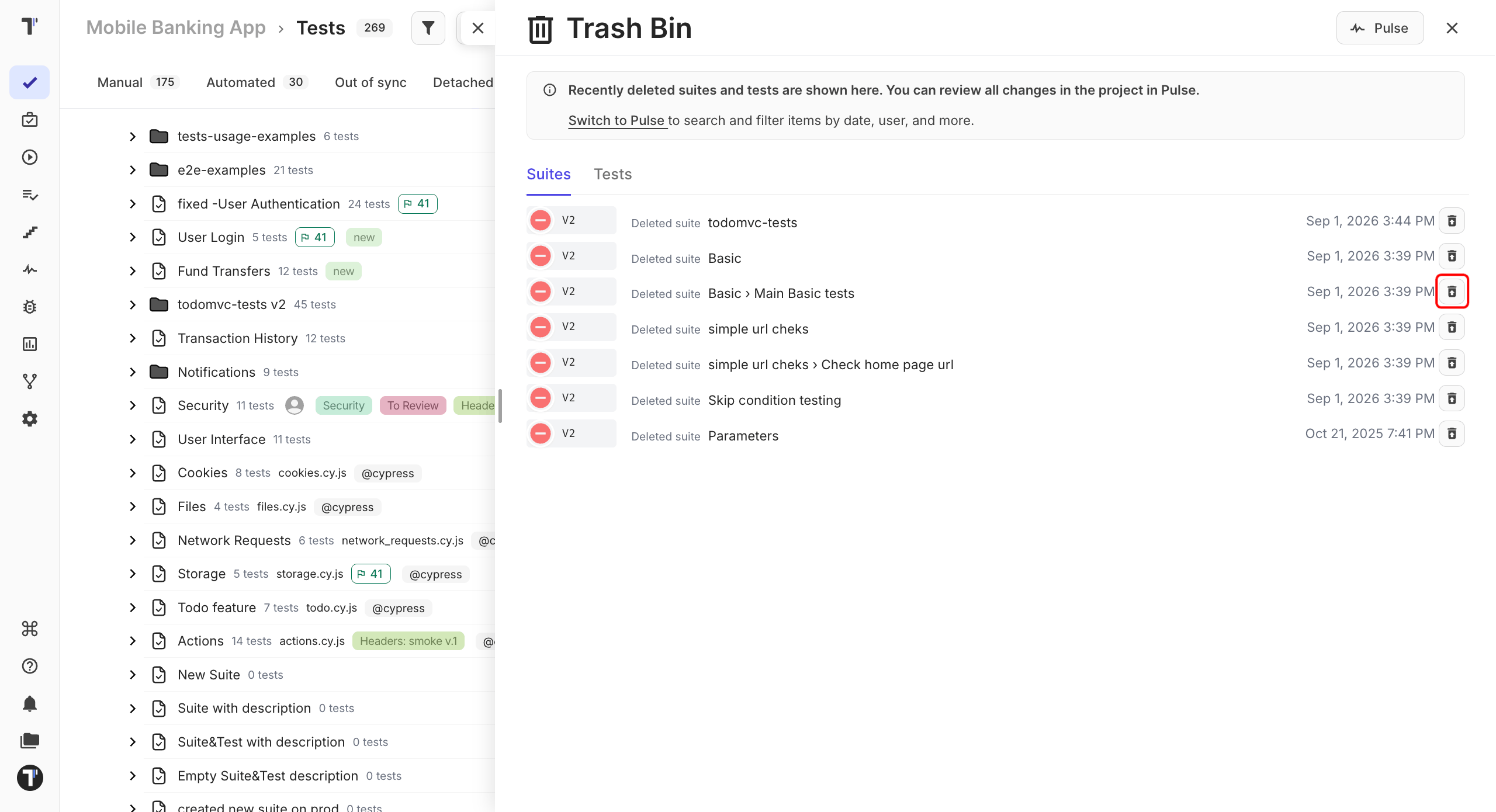Click the To Review pink label tag
Image resolution: width=1496 pixels, height=812 pixels.
(413, 405)
